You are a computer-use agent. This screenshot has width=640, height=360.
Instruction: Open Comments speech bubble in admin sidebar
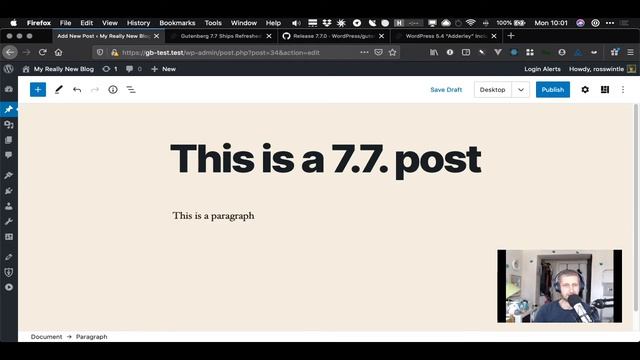tap(9, 155)
